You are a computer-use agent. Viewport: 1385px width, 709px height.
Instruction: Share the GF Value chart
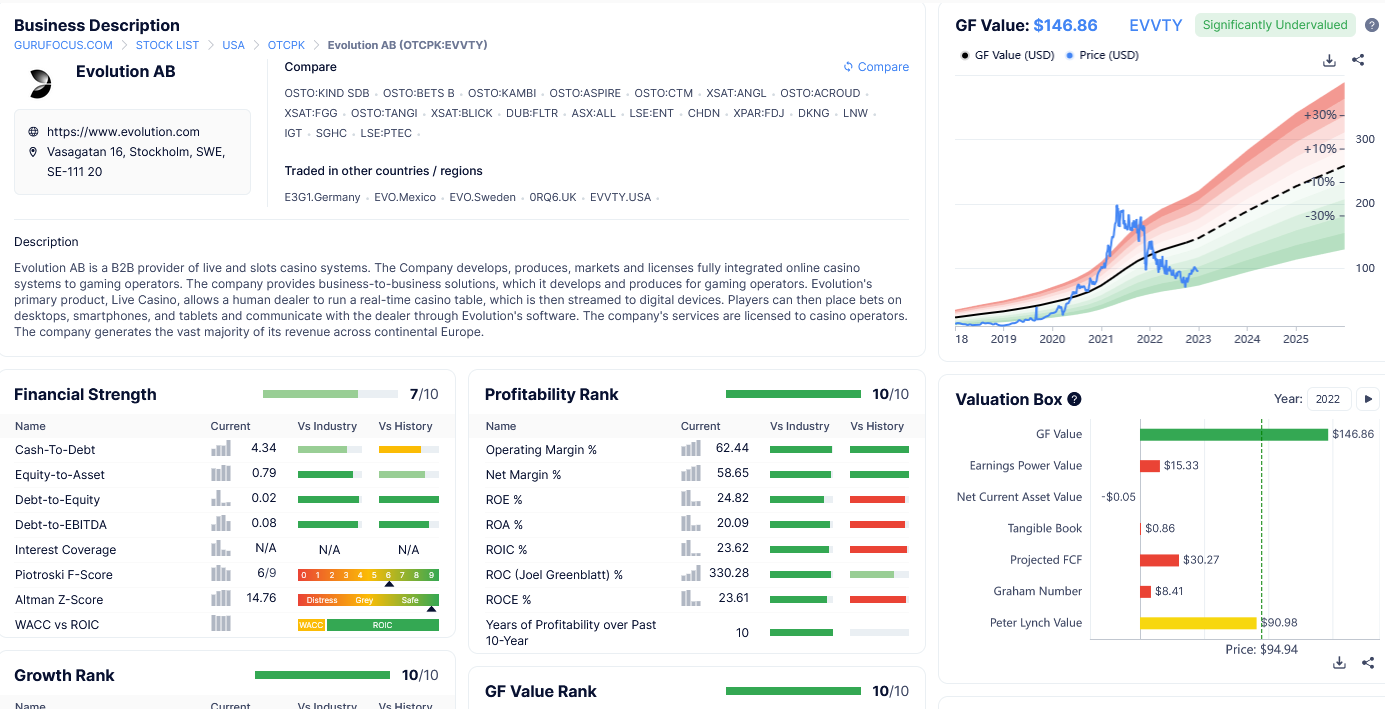point(1358,60)
